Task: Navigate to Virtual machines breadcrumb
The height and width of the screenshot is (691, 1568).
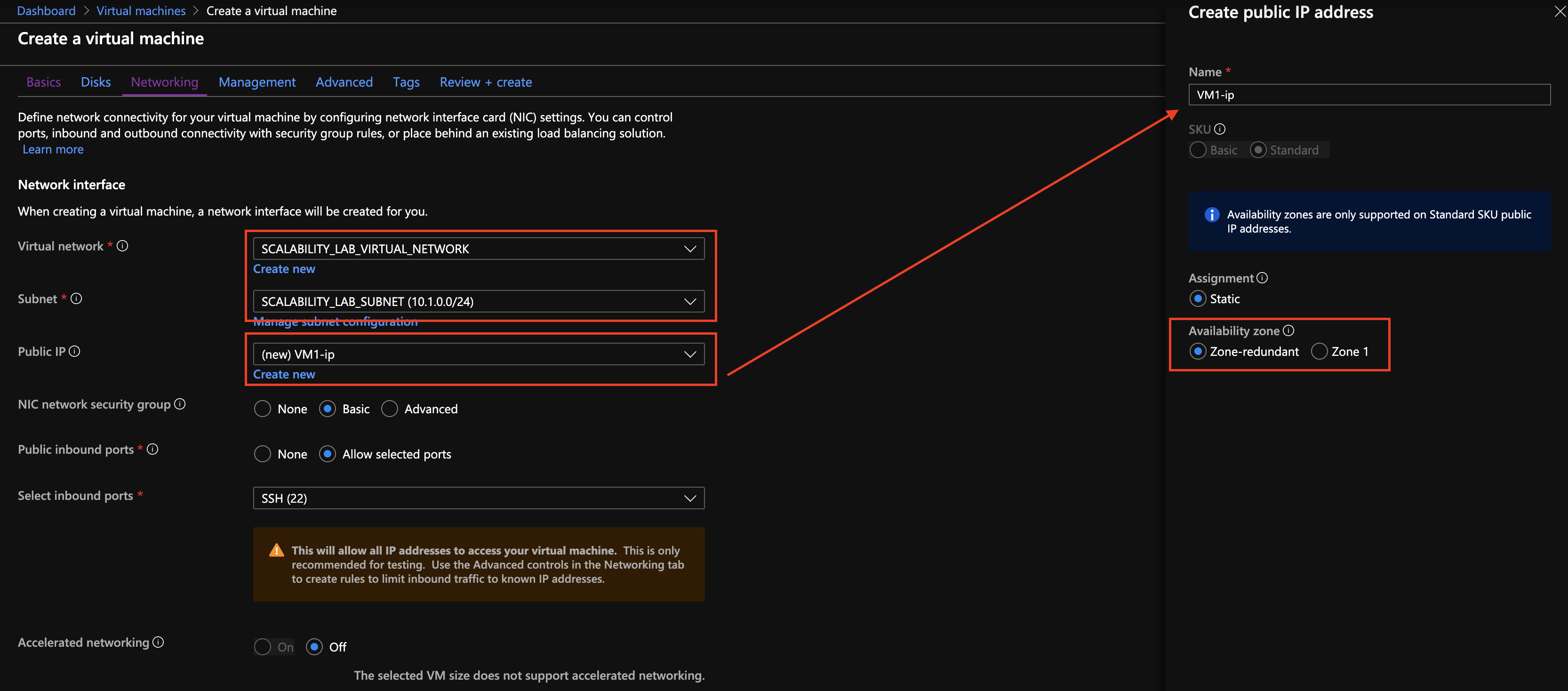Action: 141,11
